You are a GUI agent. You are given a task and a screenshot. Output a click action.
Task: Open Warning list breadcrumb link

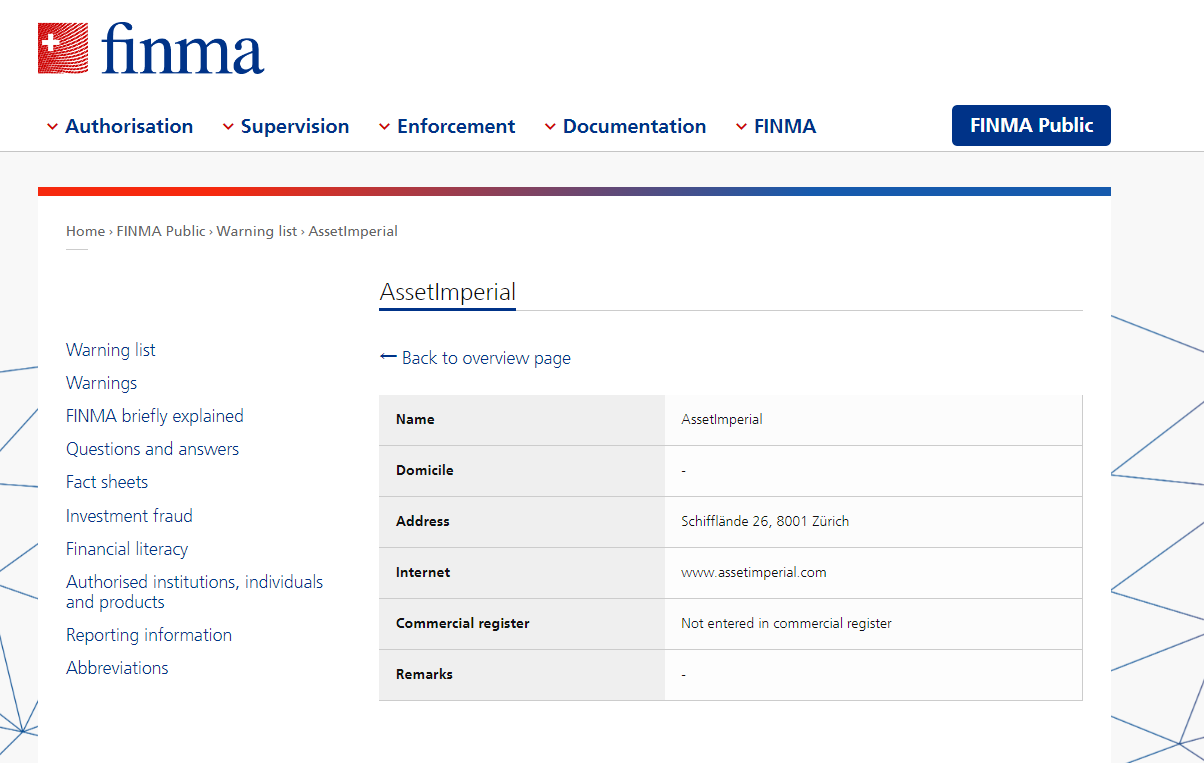(x=257, y=231)
